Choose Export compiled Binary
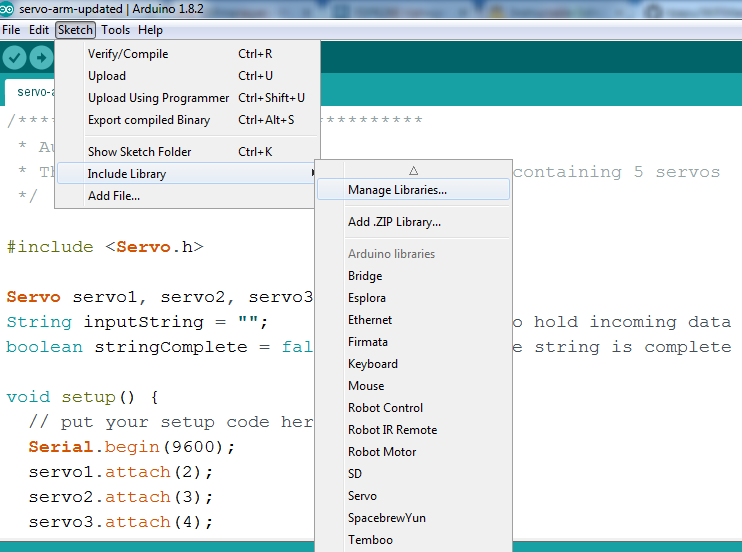This screenshot has width=742, height=552. point(188,120)
